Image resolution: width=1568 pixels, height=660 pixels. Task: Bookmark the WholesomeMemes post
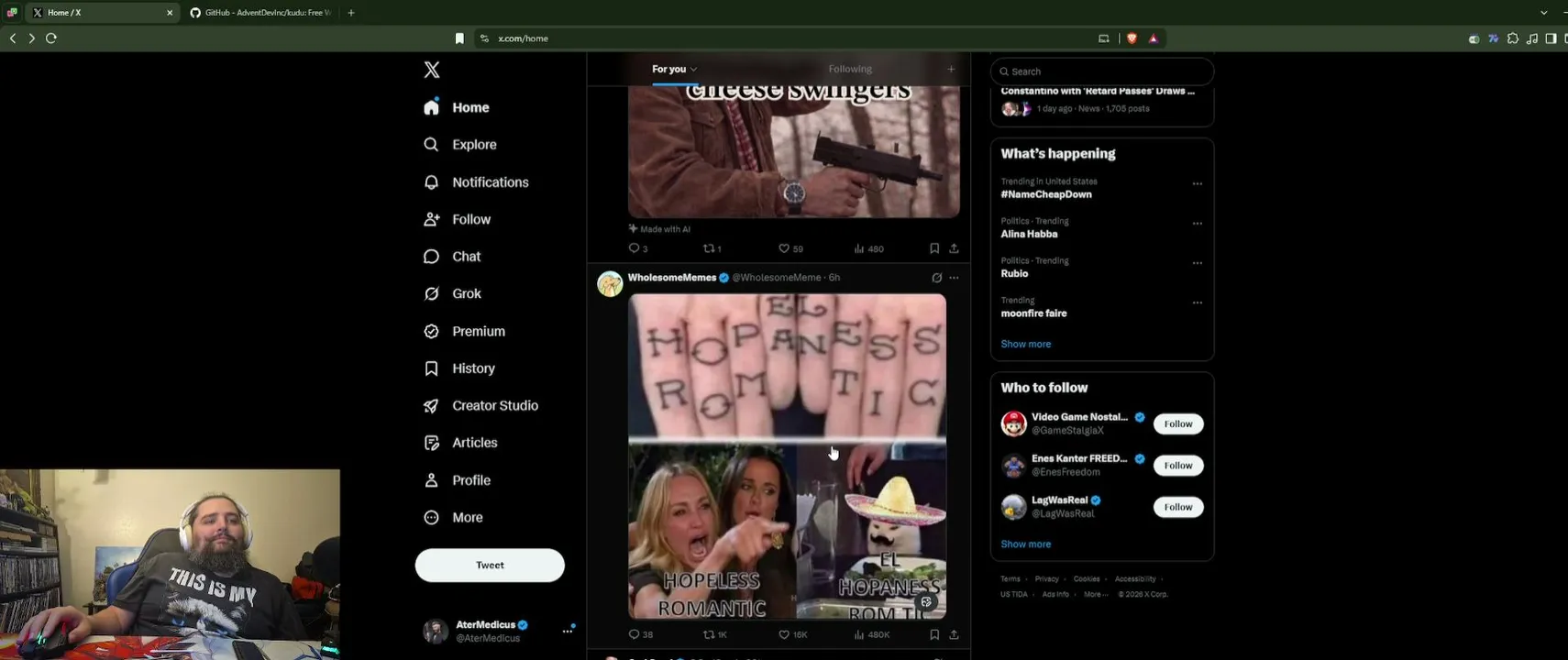coord(934,634)
